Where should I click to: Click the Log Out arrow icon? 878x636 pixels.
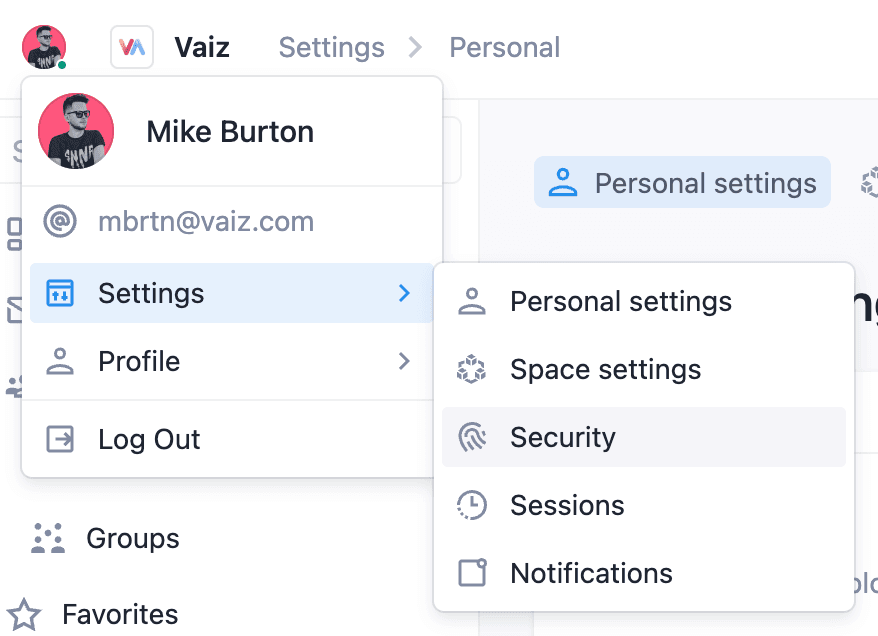coord(60,439)
